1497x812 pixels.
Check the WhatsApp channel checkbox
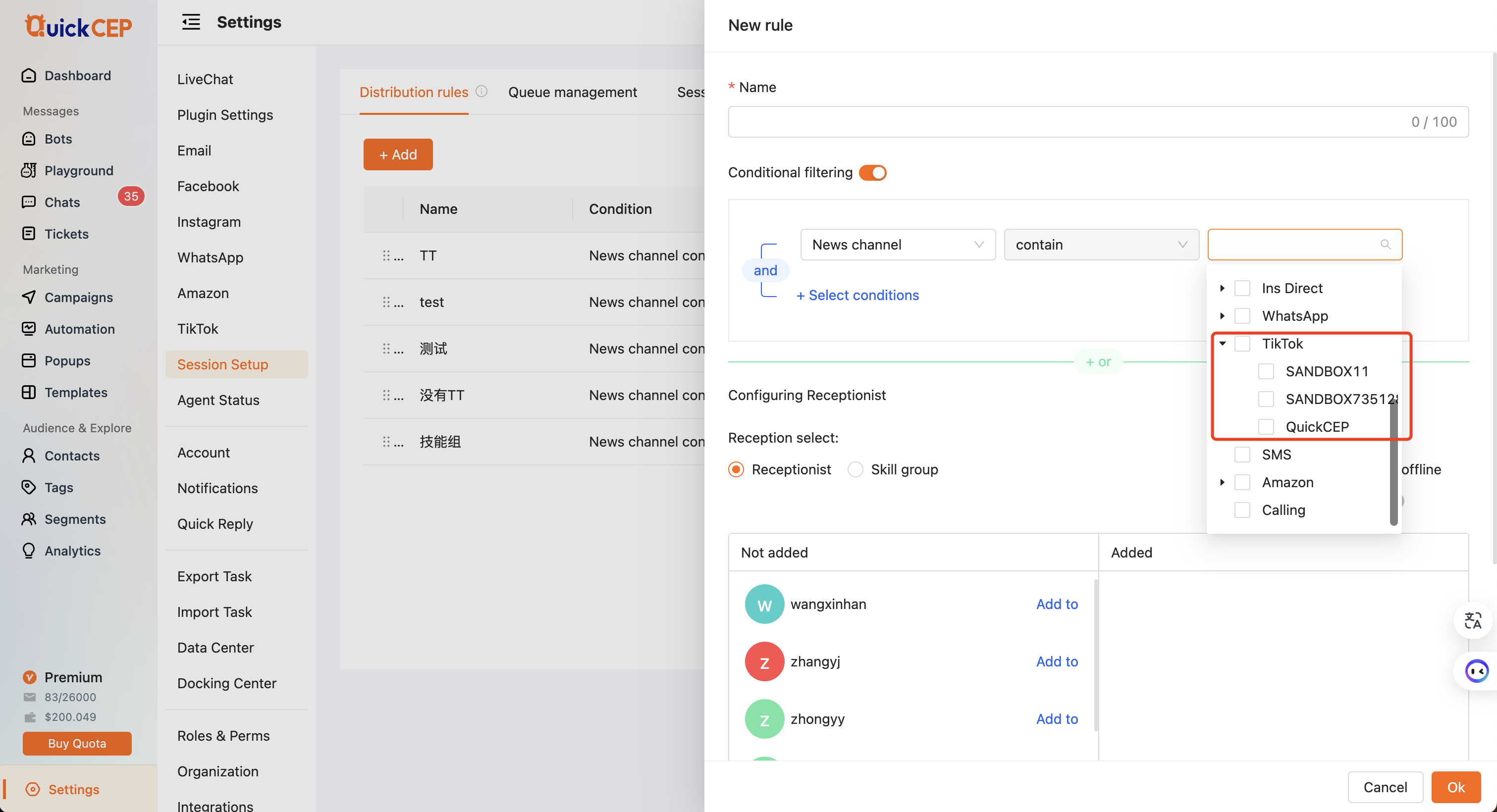(x=1242, y=316)
